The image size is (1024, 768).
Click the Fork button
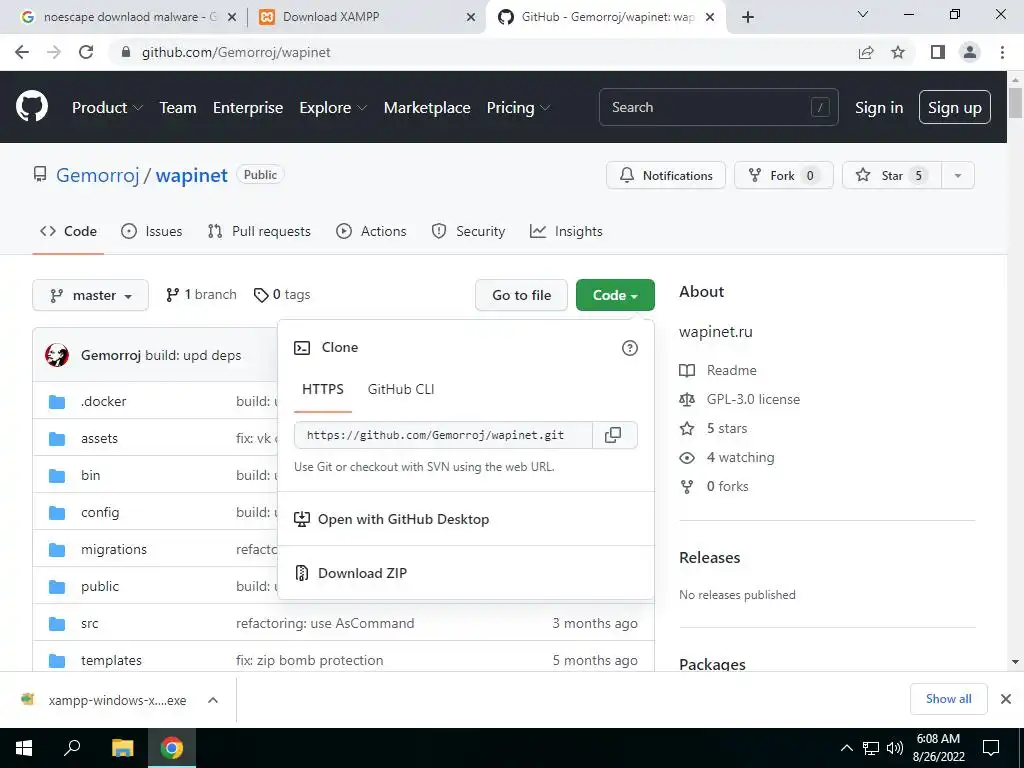tap(784, 175)
